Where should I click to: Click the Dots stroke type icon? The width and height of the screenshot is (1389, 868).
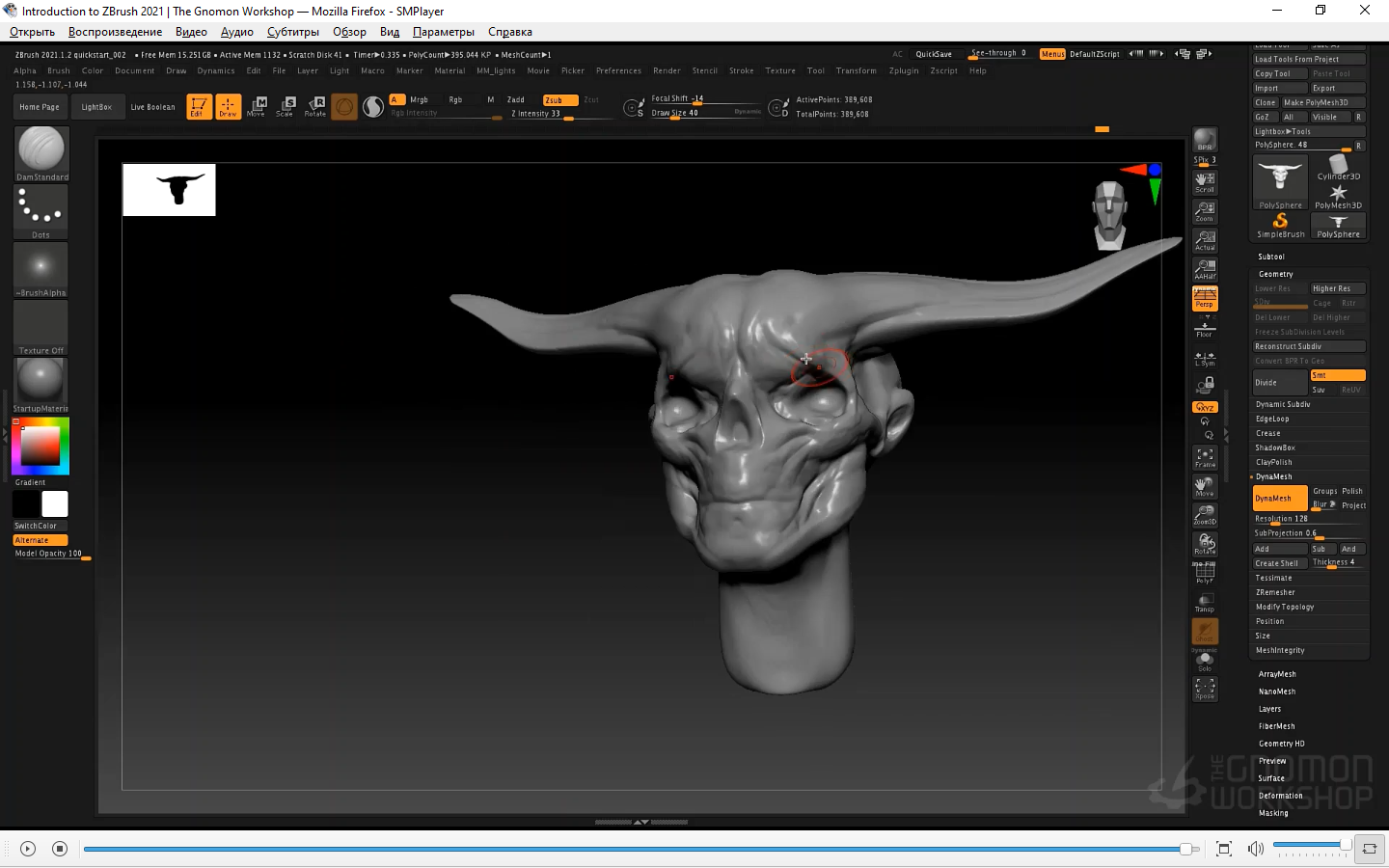click(41, 209)
